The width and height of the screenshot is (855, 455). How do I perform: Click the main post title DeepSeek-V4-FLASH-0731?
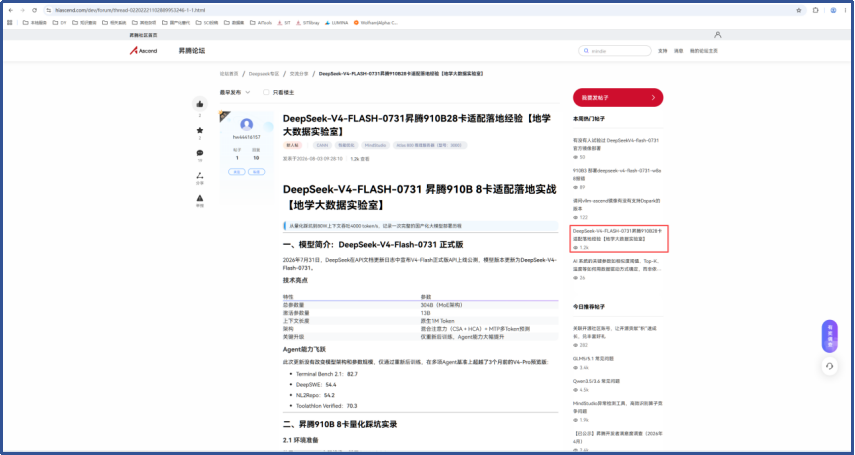(x=417, y=125)
